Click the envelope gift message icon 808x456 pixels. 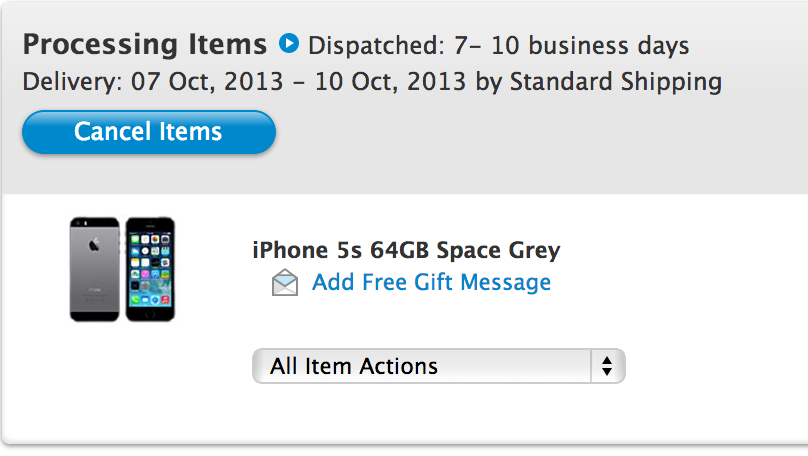pyautogui.click(x=285, y=282)
